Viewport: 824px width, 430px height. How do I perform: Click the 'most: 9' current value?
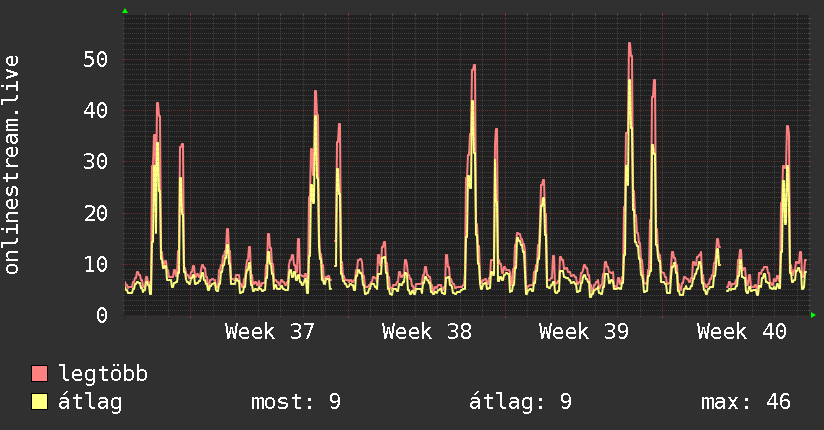(296, 402)
